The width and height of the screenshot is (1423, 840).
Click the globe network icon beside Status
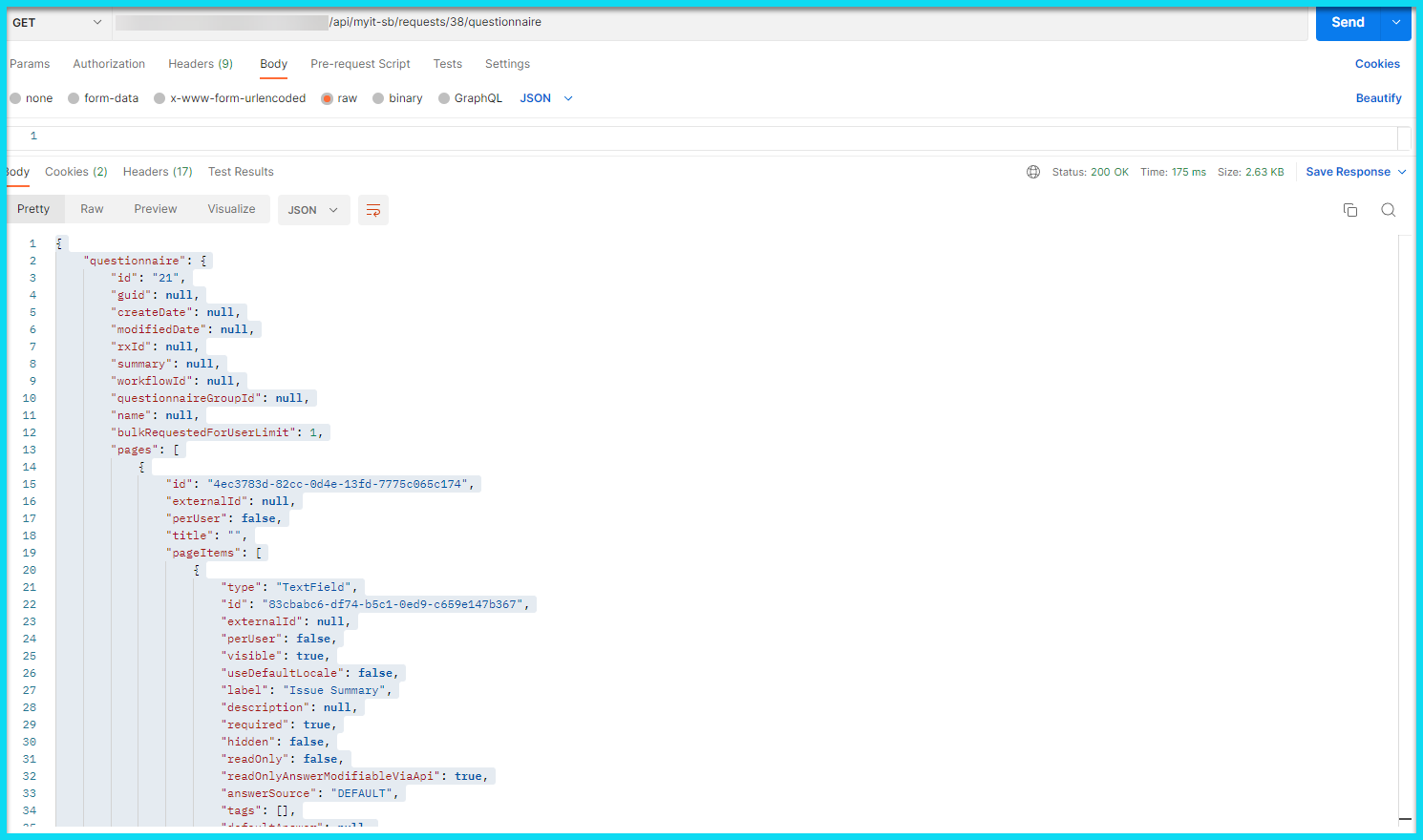[1032, 172]
